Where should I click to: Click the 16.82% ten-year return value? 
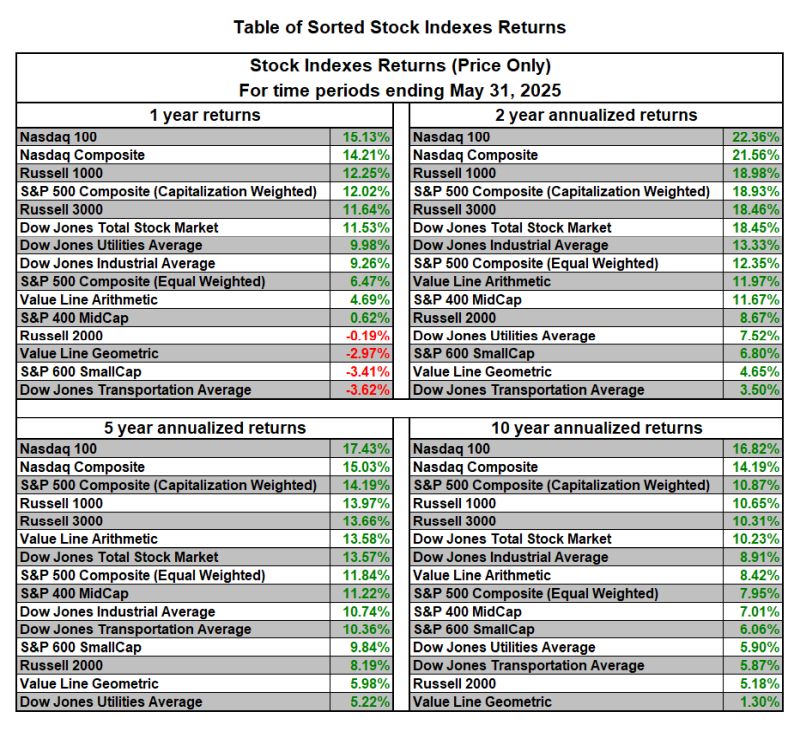(757, 449)
